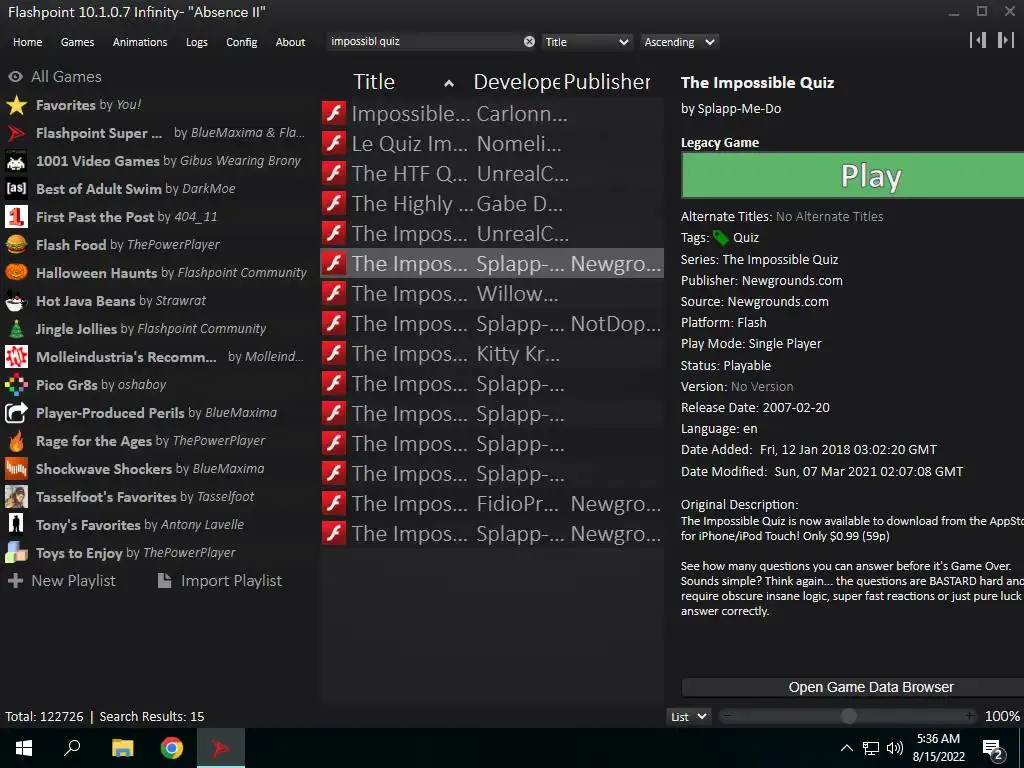Viewport: 1024px width, 768px height.
Task: Select the Flashpoint Super playlist icon
Action: [16, 133]
